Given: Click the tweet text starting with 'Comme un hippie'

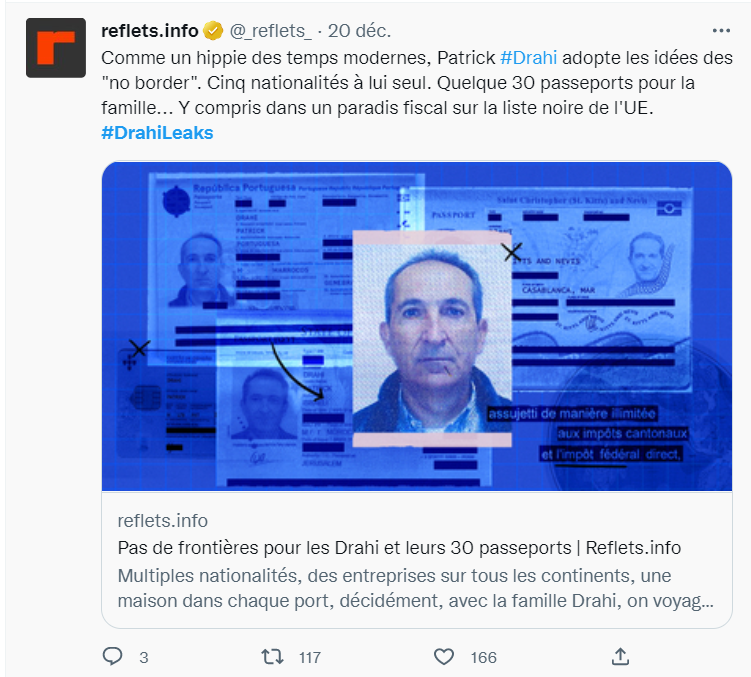Looking at the screenshot, I should pyautogui.click(x=417, y=83).
